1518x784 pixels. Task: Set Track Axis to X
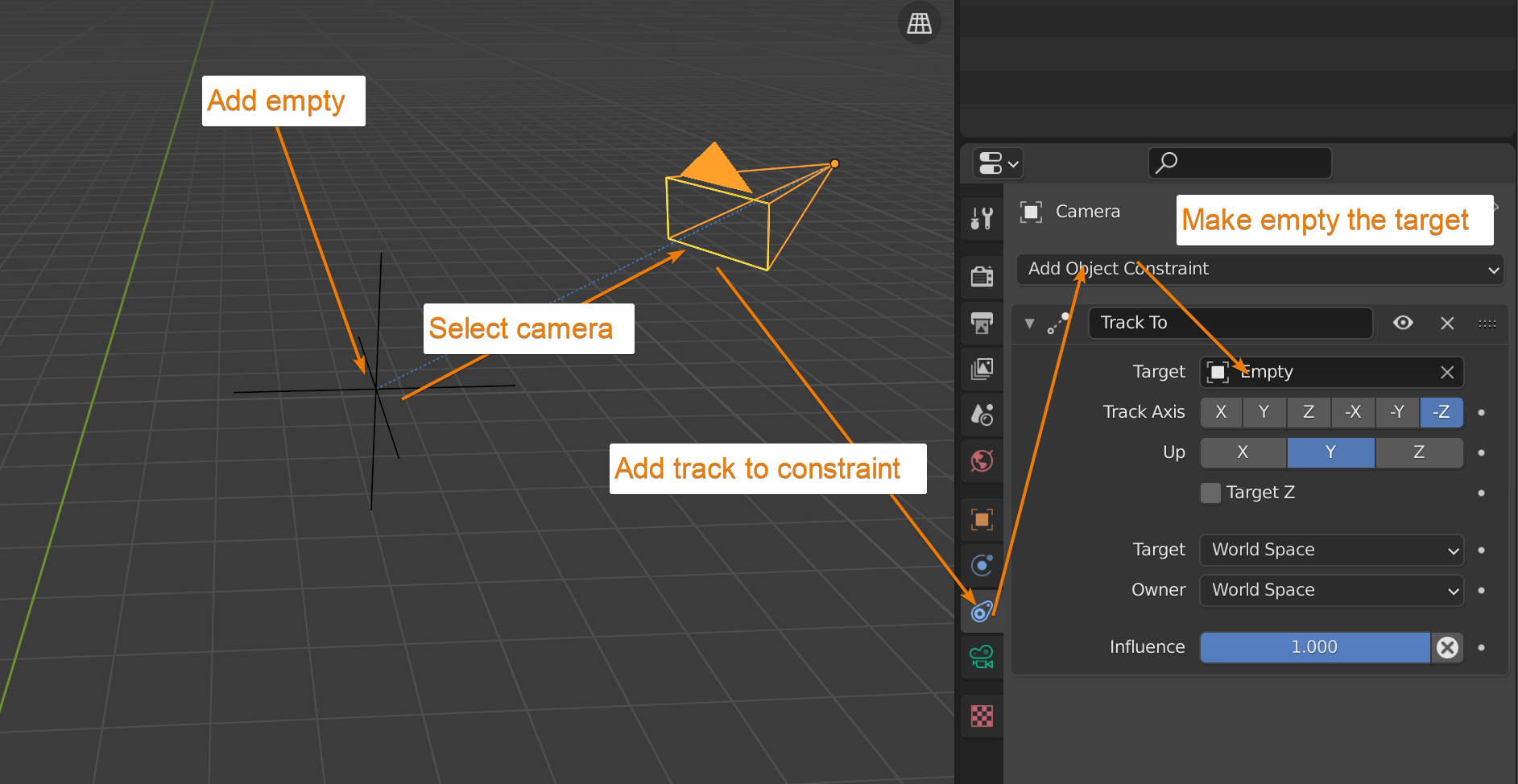click(x=1221, y=411)
